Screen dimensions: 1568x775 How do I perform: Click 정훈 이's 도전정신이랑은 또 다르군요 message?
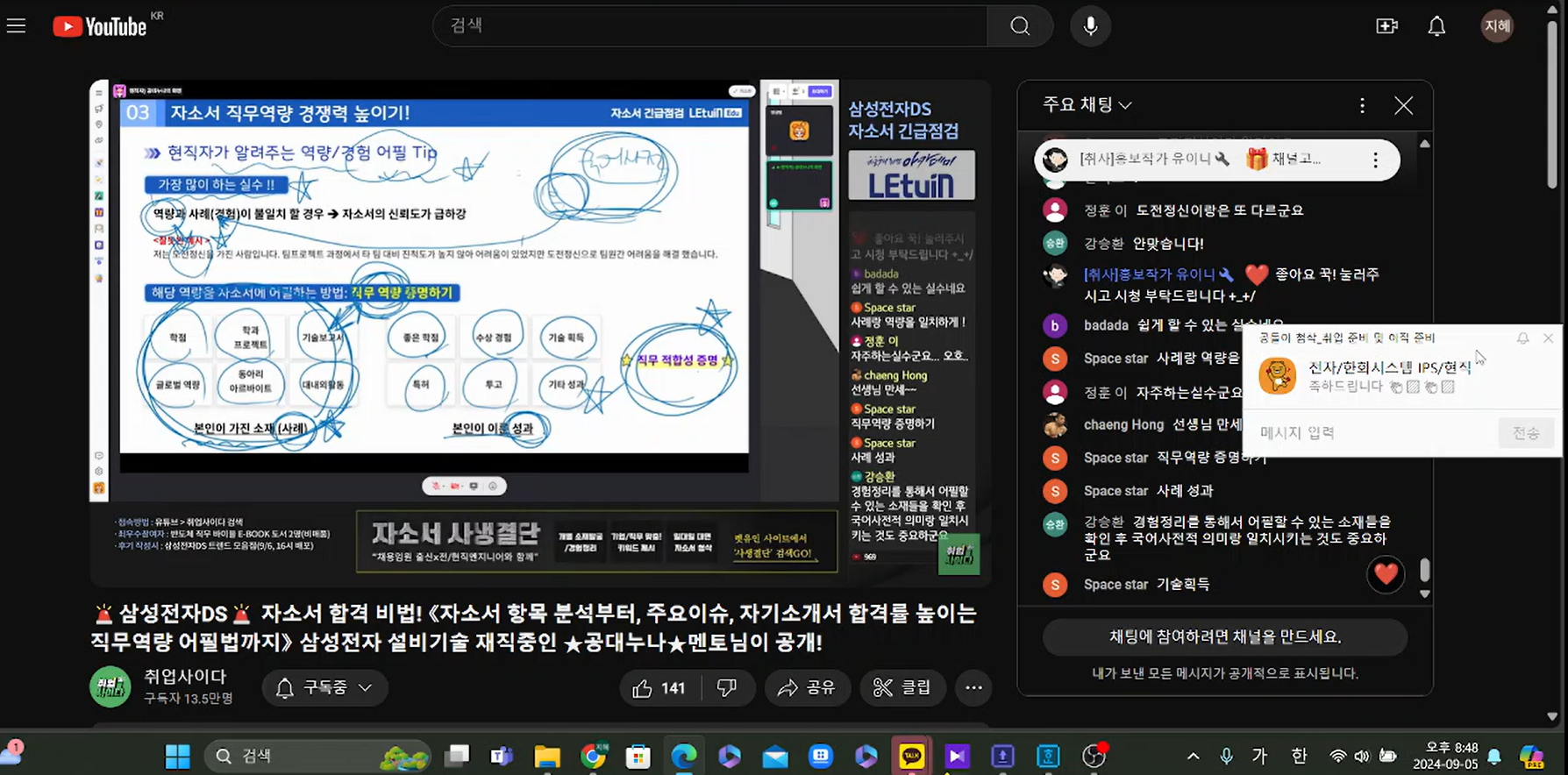pyautogui.click(x=1220, y=210)
